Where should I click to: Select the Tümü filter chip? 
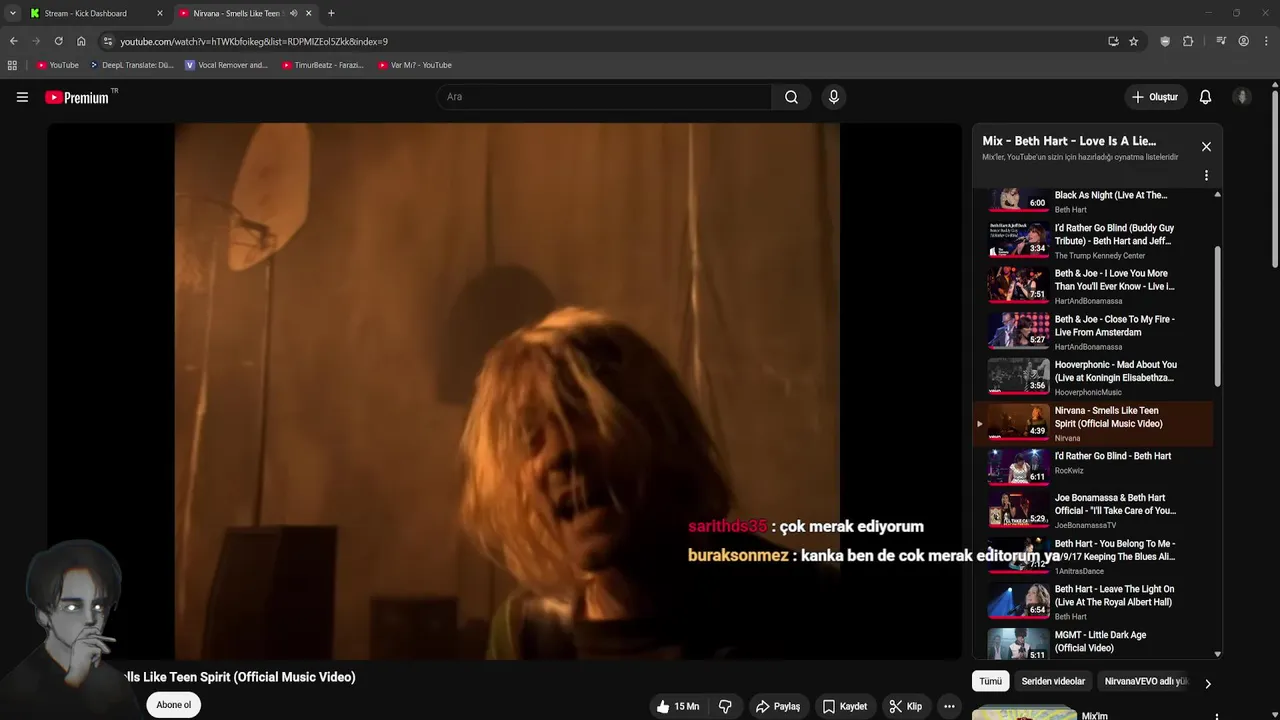click(x=990, y=681)
